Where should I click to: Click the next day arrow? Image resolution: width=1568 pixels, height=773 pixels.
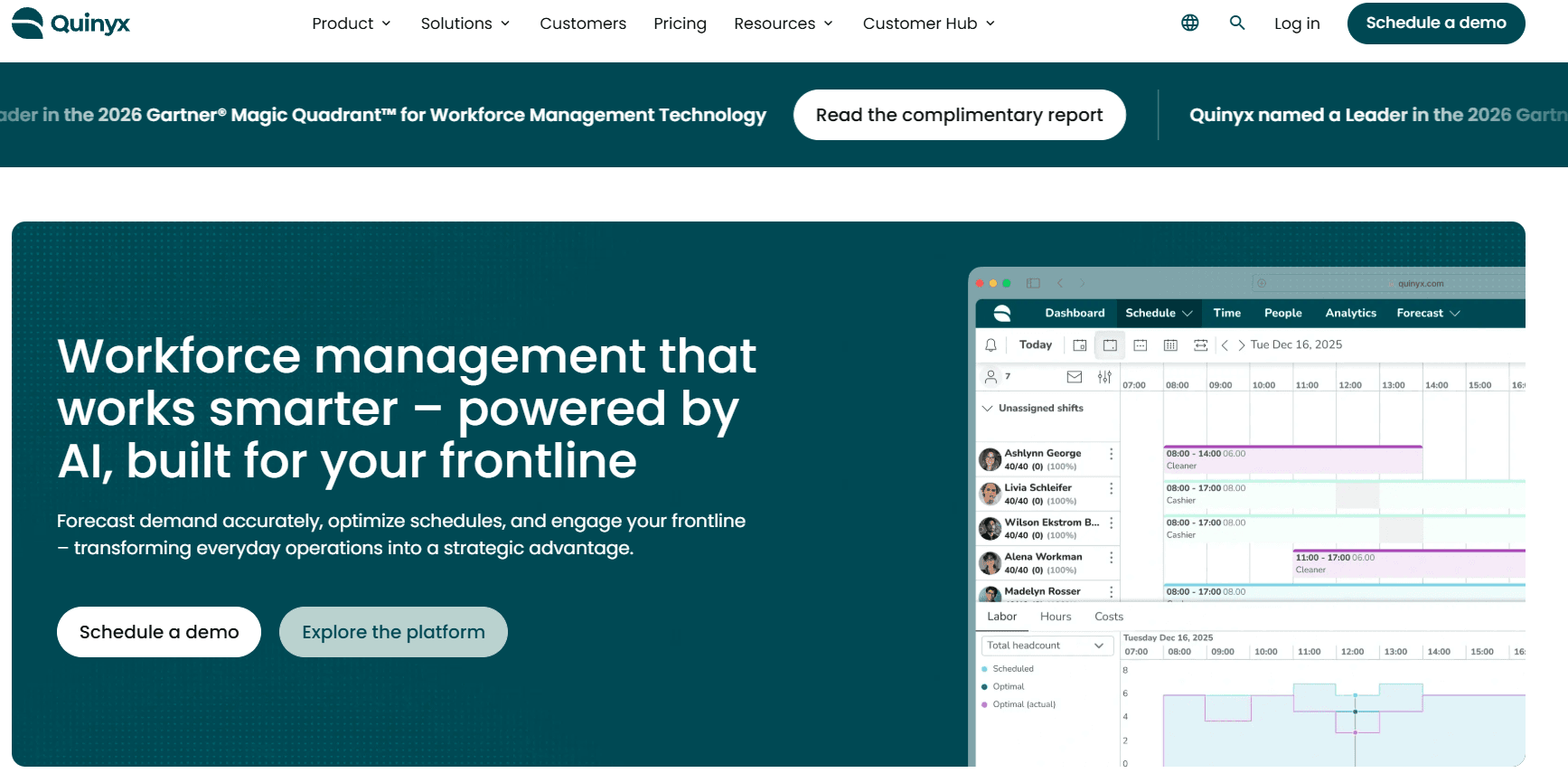coord(1241,345)
